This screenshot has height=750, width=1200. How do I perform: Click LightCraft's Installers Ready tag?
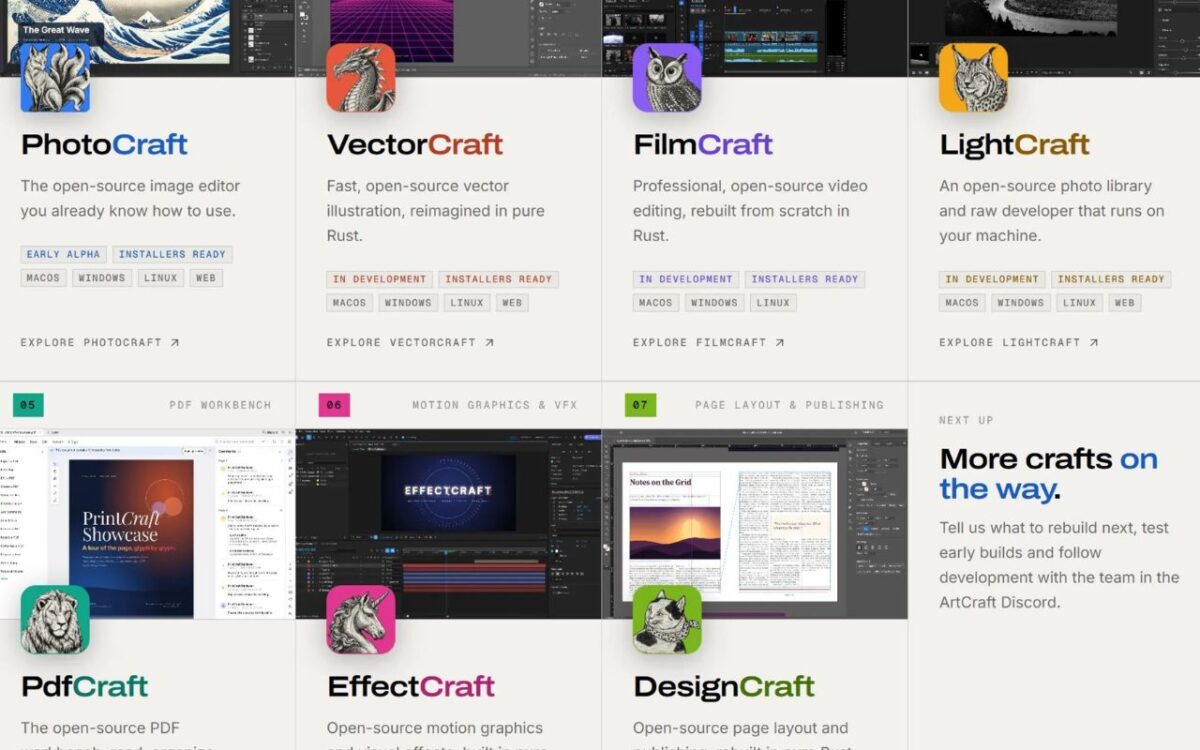(1111, 279)
